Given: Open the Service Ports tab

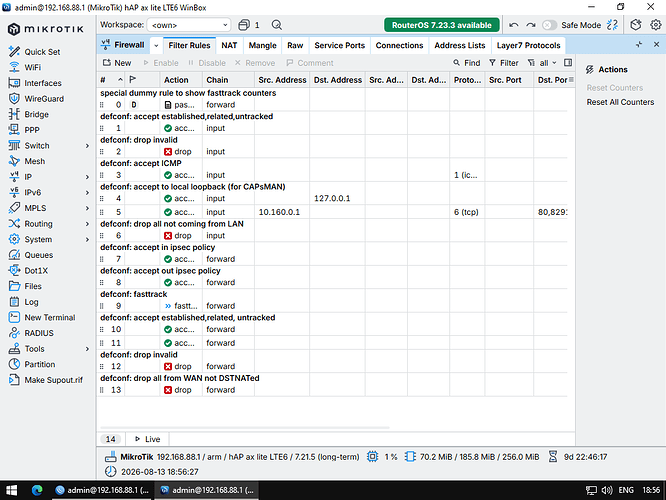Looking at the screenshot, I should coord(339,45).
